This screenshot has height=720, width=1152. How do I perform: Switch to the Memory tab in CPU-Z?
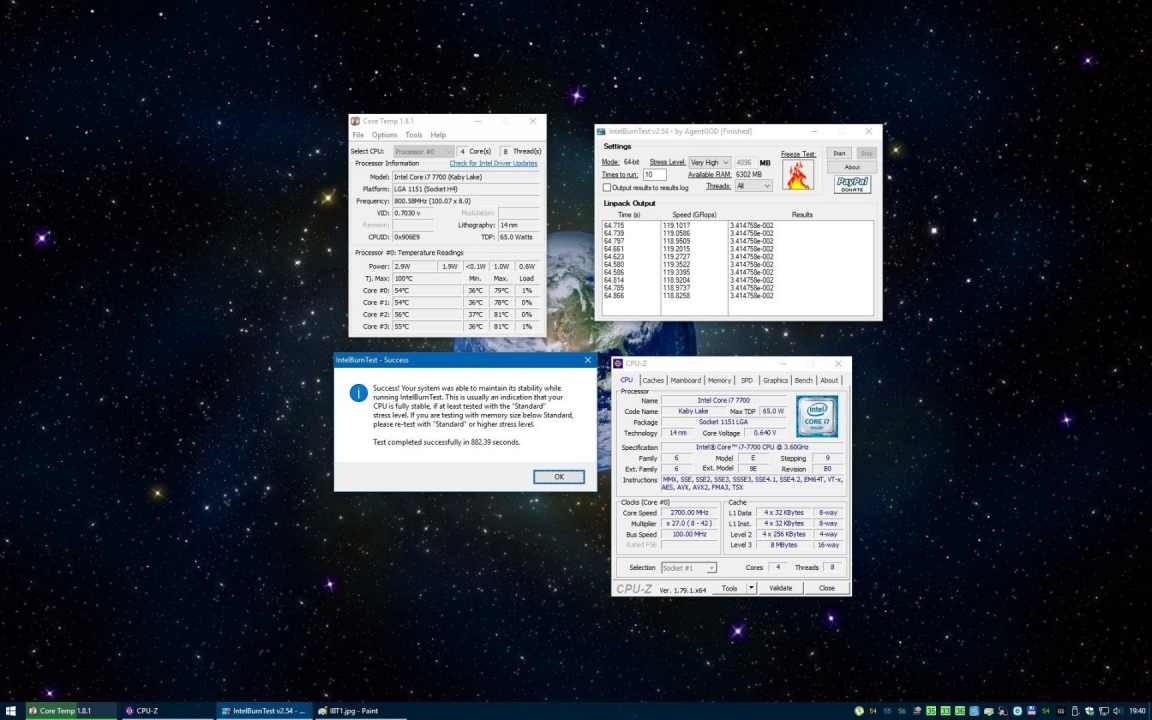(719, 381)
